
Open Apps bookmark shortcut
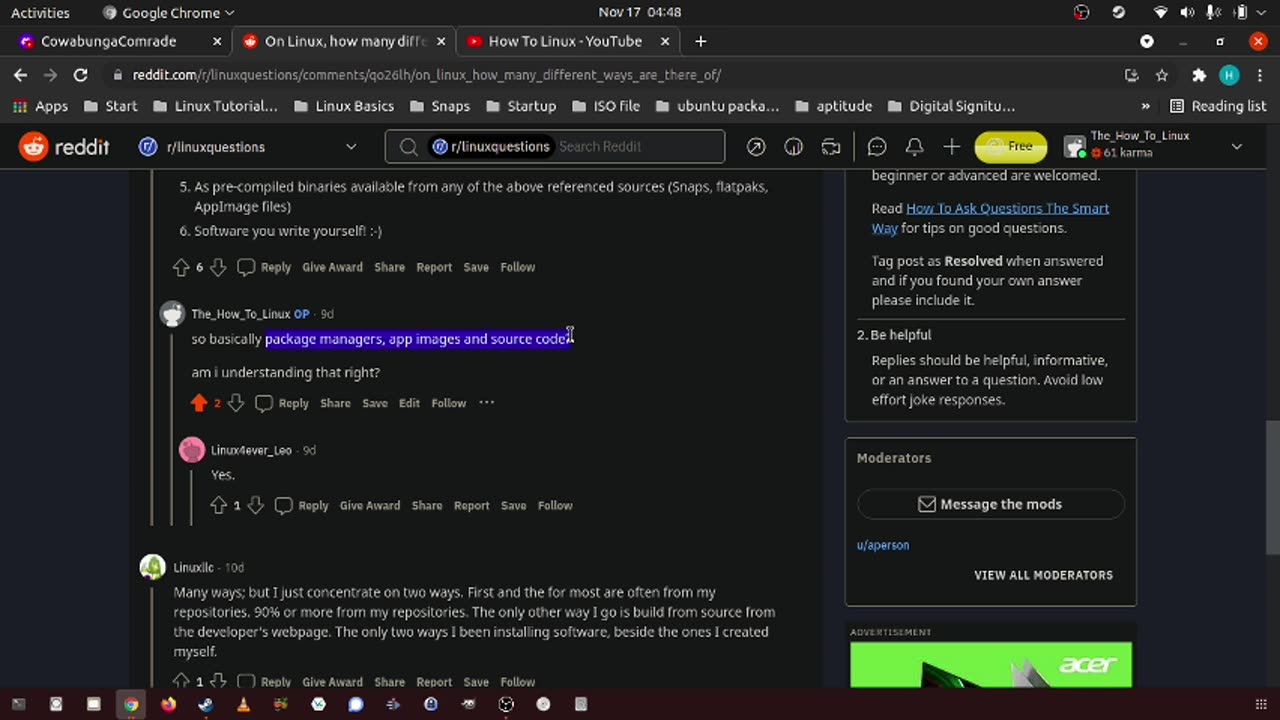point(41,106)
